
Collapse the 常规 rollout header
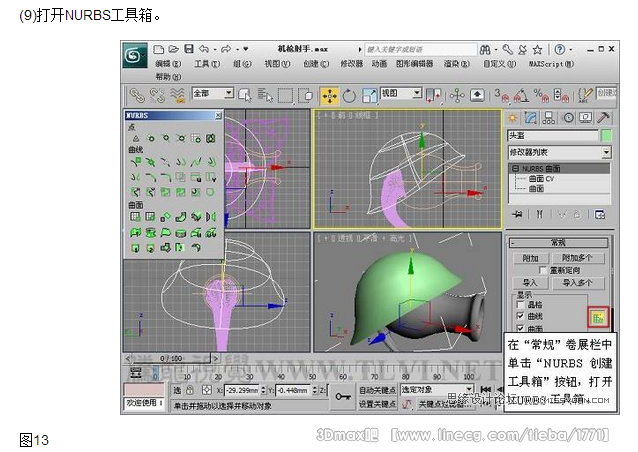[559, 243]
